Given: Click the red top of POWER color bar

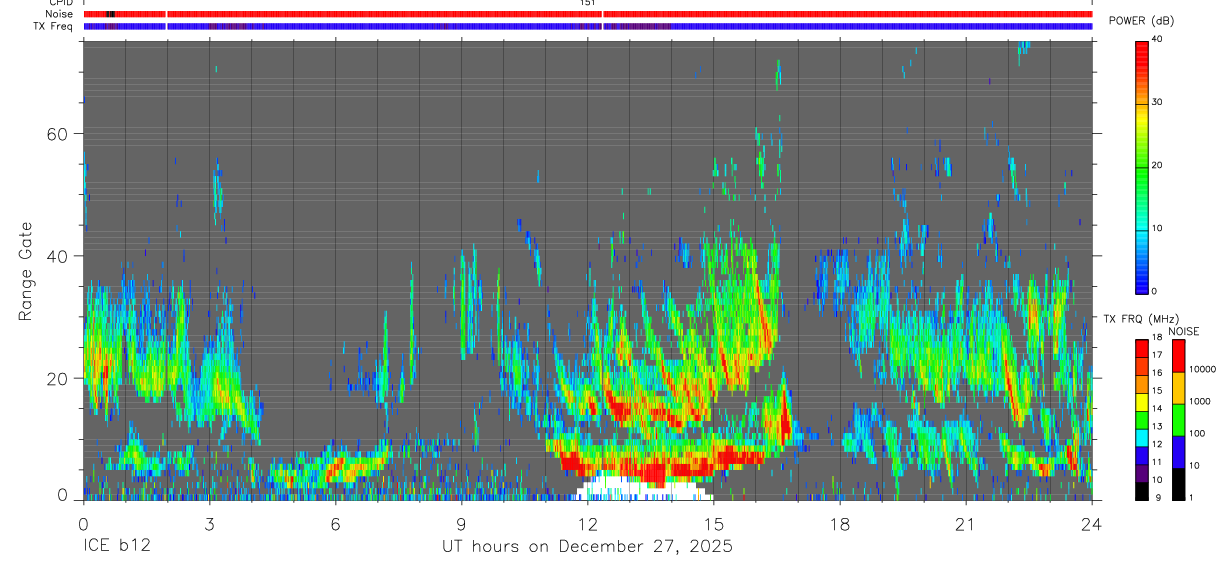Looking at the screenshot, I should [1142, 52].
